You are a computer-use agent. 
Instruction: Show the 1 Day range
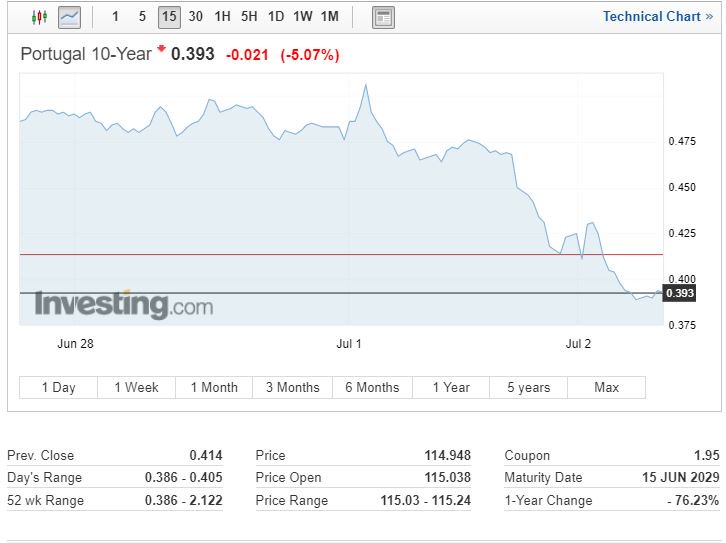(58, 388)
